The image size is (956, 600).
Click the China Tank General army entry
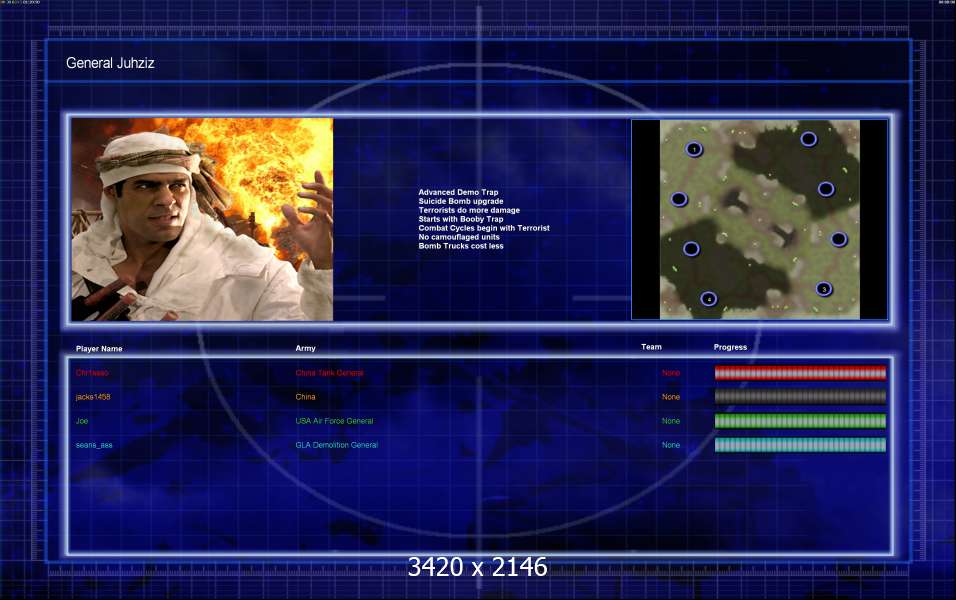[x=329, y=373]
